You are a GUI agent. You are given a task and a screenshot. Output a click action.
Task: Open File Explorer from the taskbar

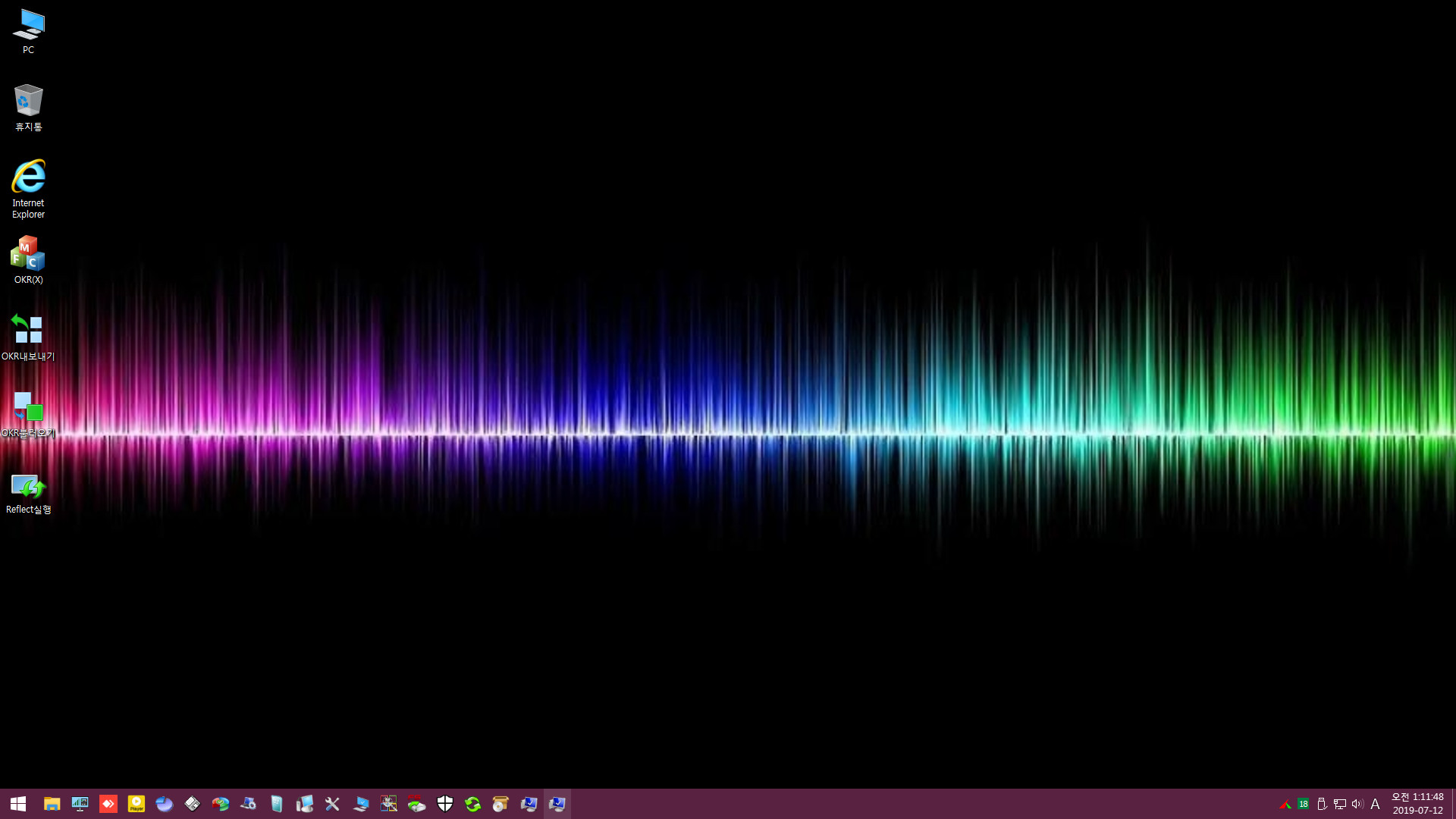(52, 804)
